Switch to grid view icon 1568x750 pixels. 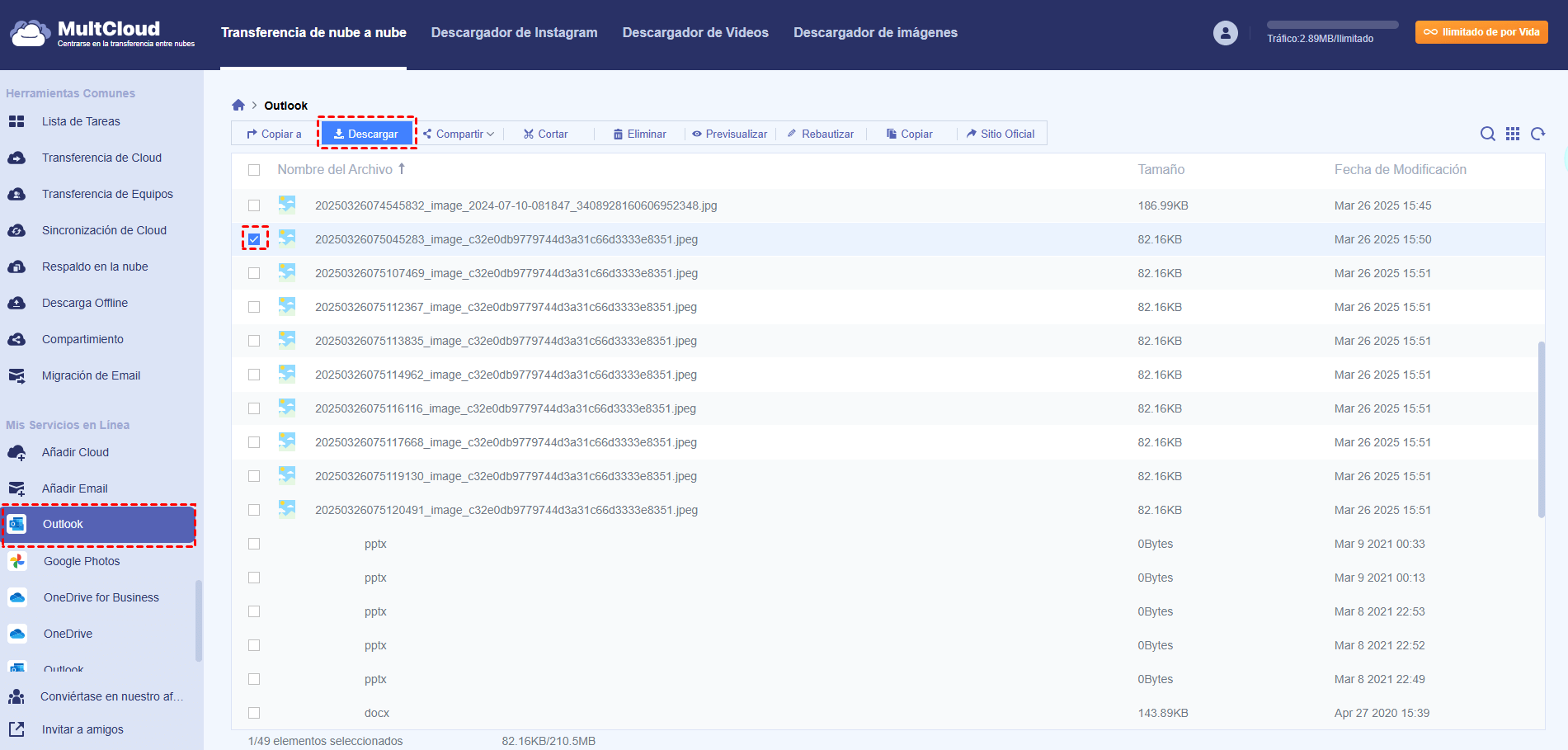[x=1513, y=134]
